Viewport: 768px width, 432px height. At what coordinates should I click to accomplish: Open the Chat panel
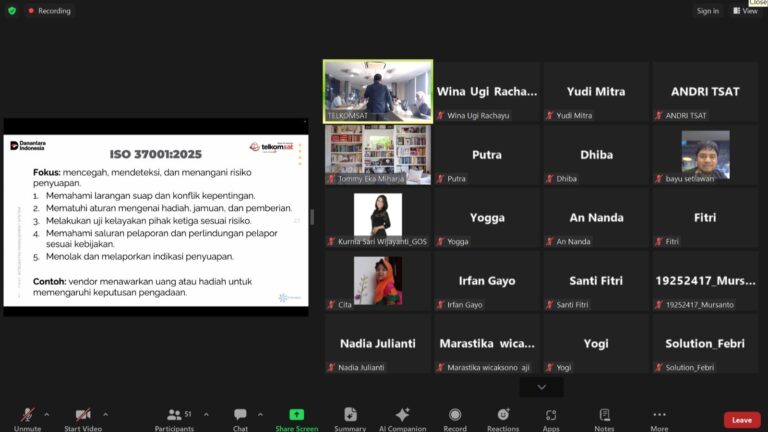point(240,419)
